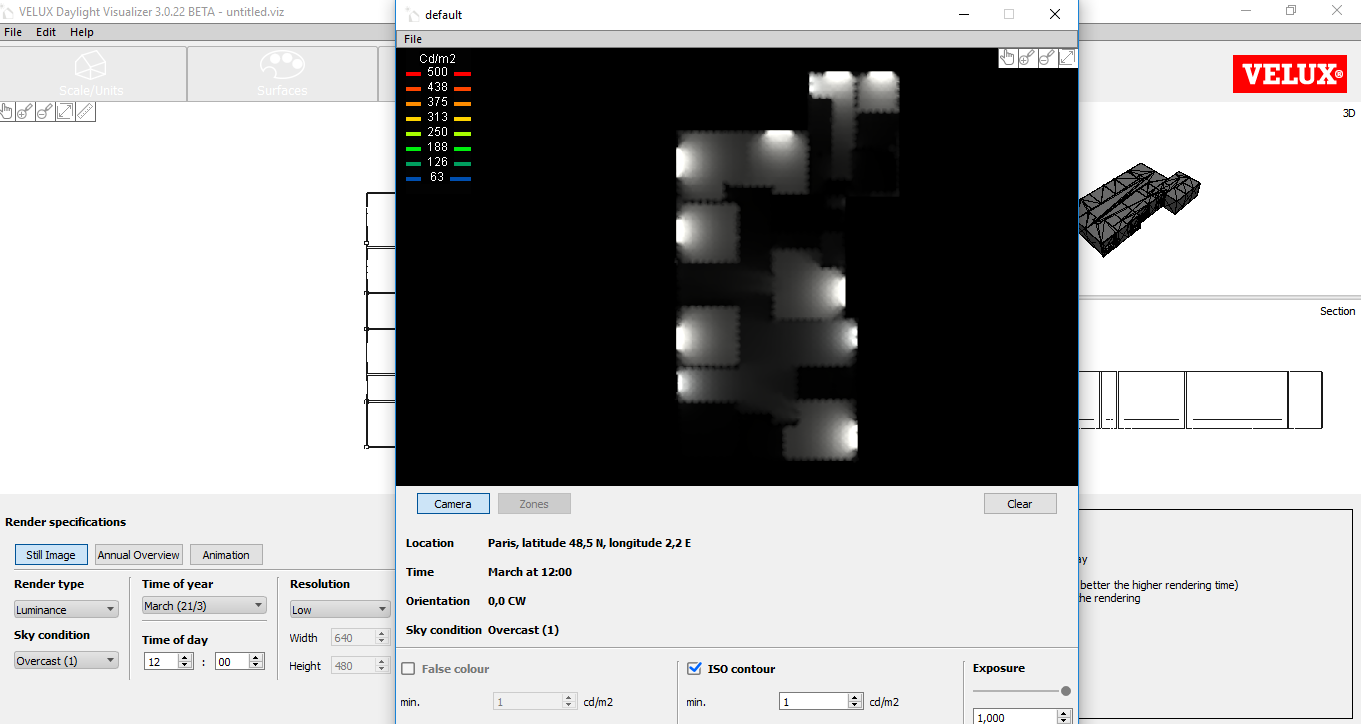
Task: Expand the Sky condition Overcast dropdown
Action: click(x=66, y=661)
